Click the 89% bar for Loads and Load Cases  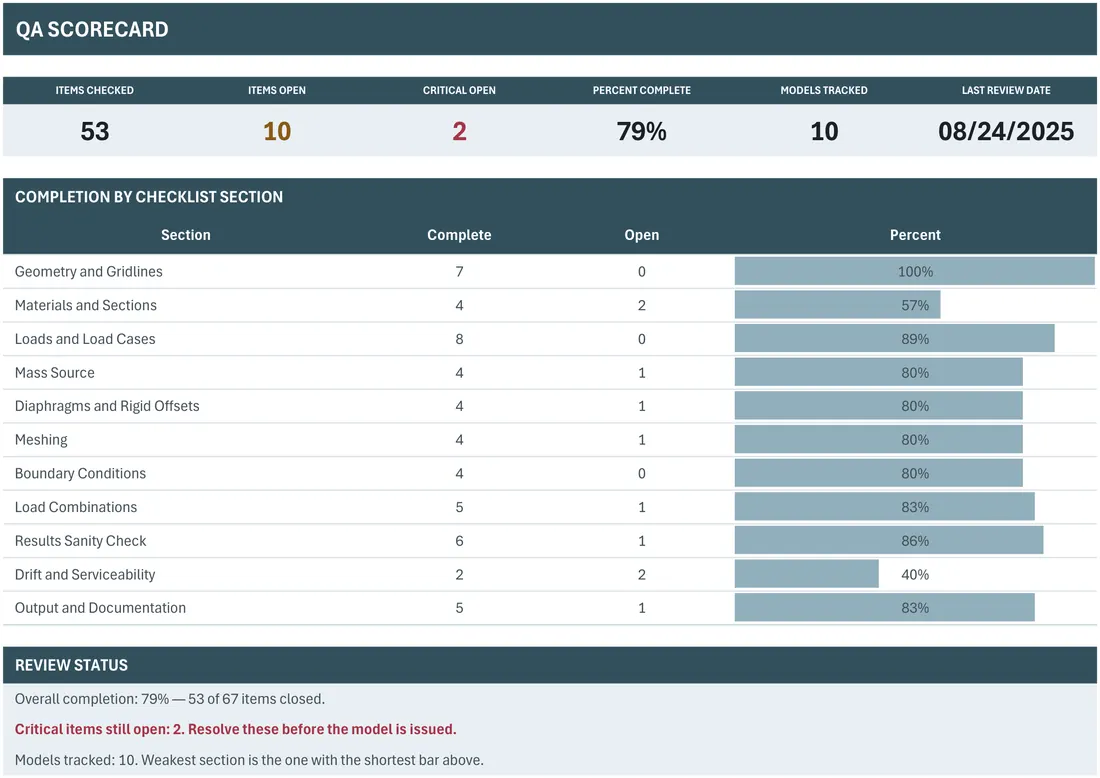tap(894, 339)
